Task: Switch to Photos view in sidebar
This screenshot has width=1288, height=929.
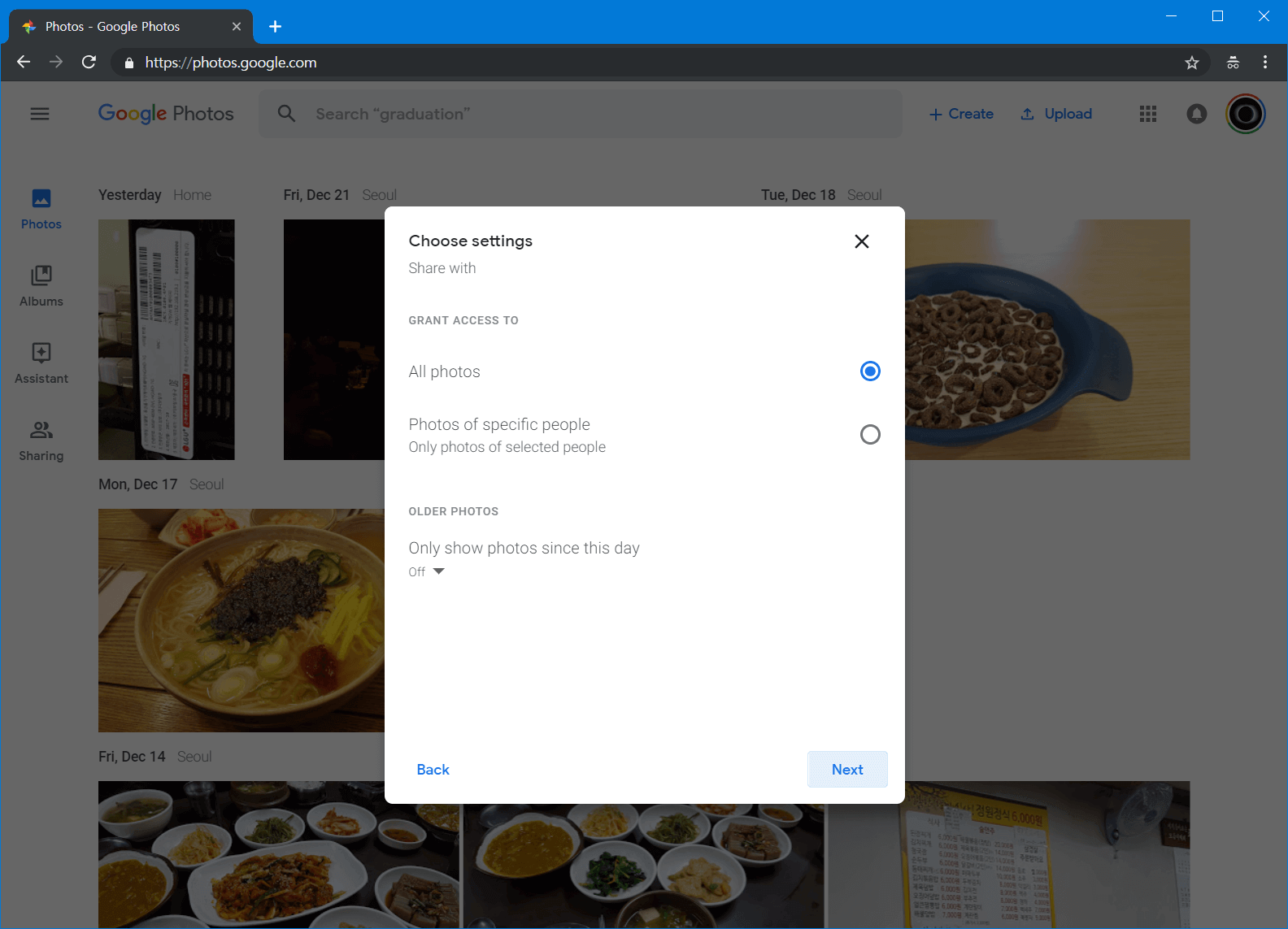Action: pyautogui.click(x=41, y=209)
